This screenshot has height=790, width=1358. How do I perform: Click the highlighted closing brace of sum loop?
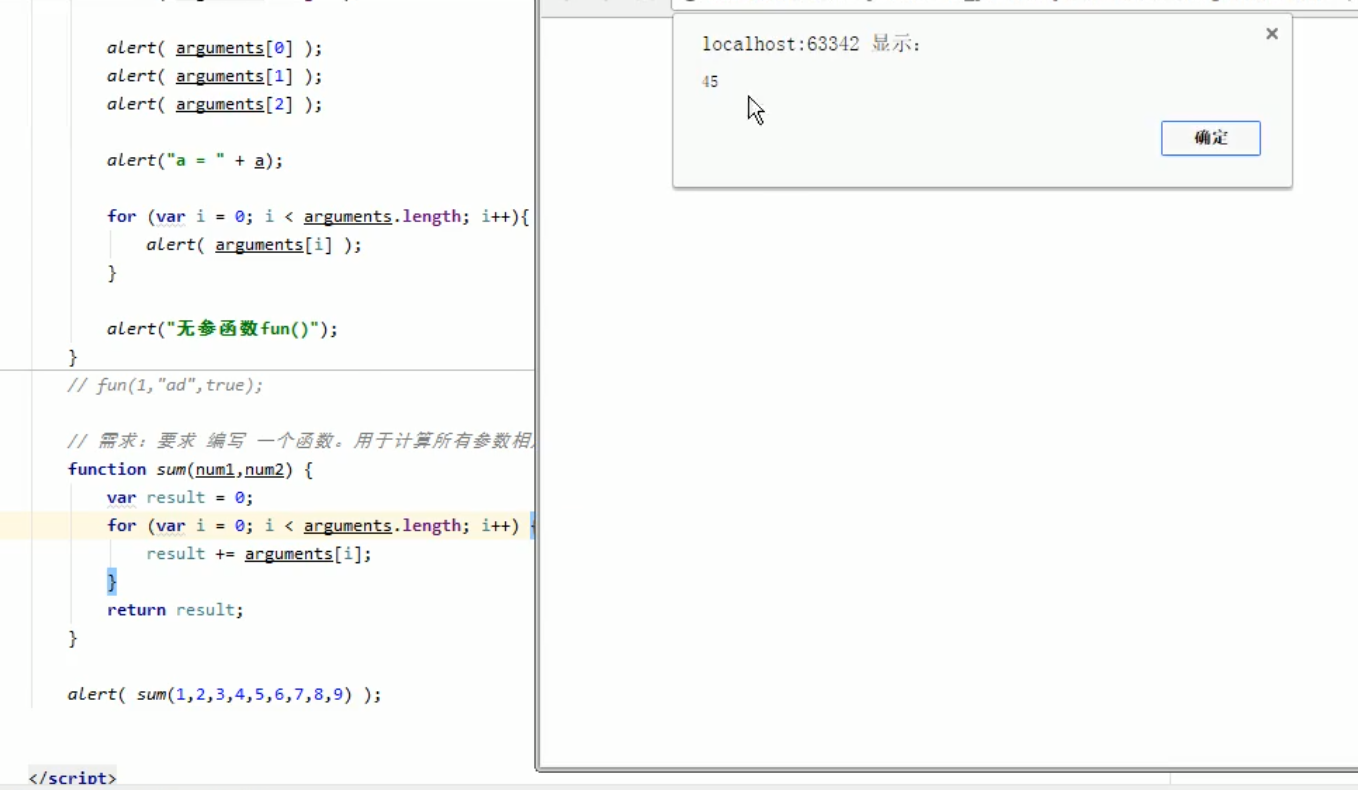tap(112, 581)
